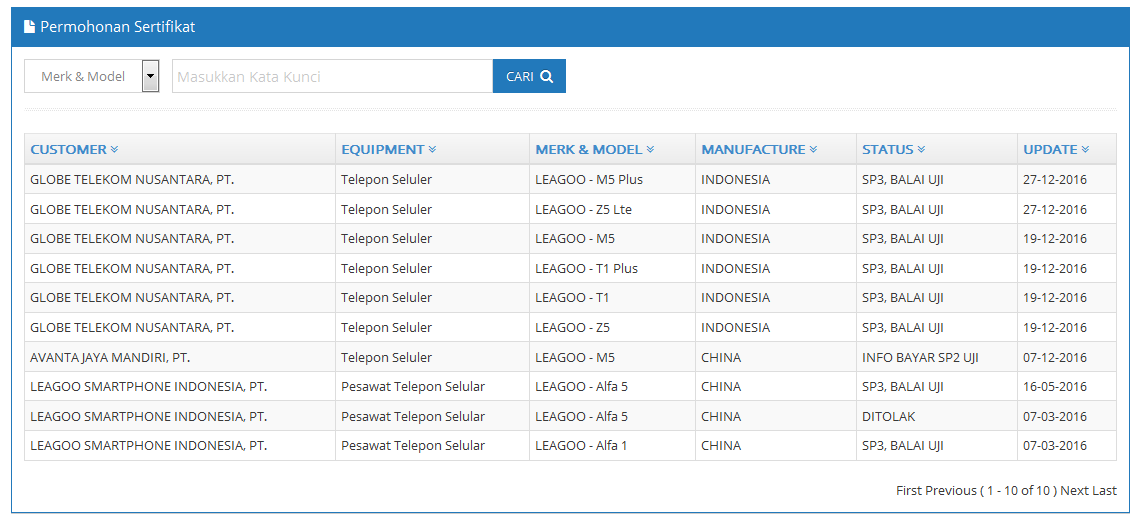Select the LEAGOO - M5 Plus row

point(570,179)
